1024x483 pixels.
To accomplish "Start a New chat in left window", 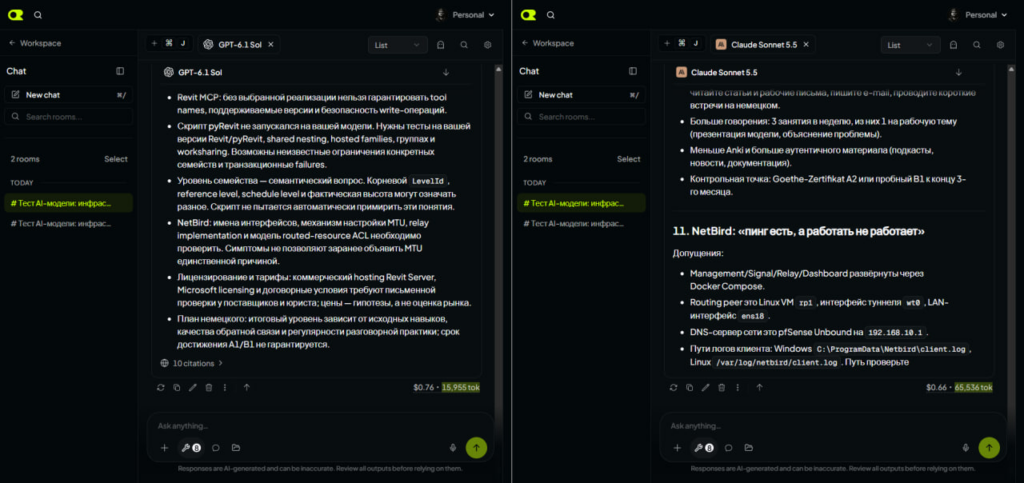I will point(69,95).
